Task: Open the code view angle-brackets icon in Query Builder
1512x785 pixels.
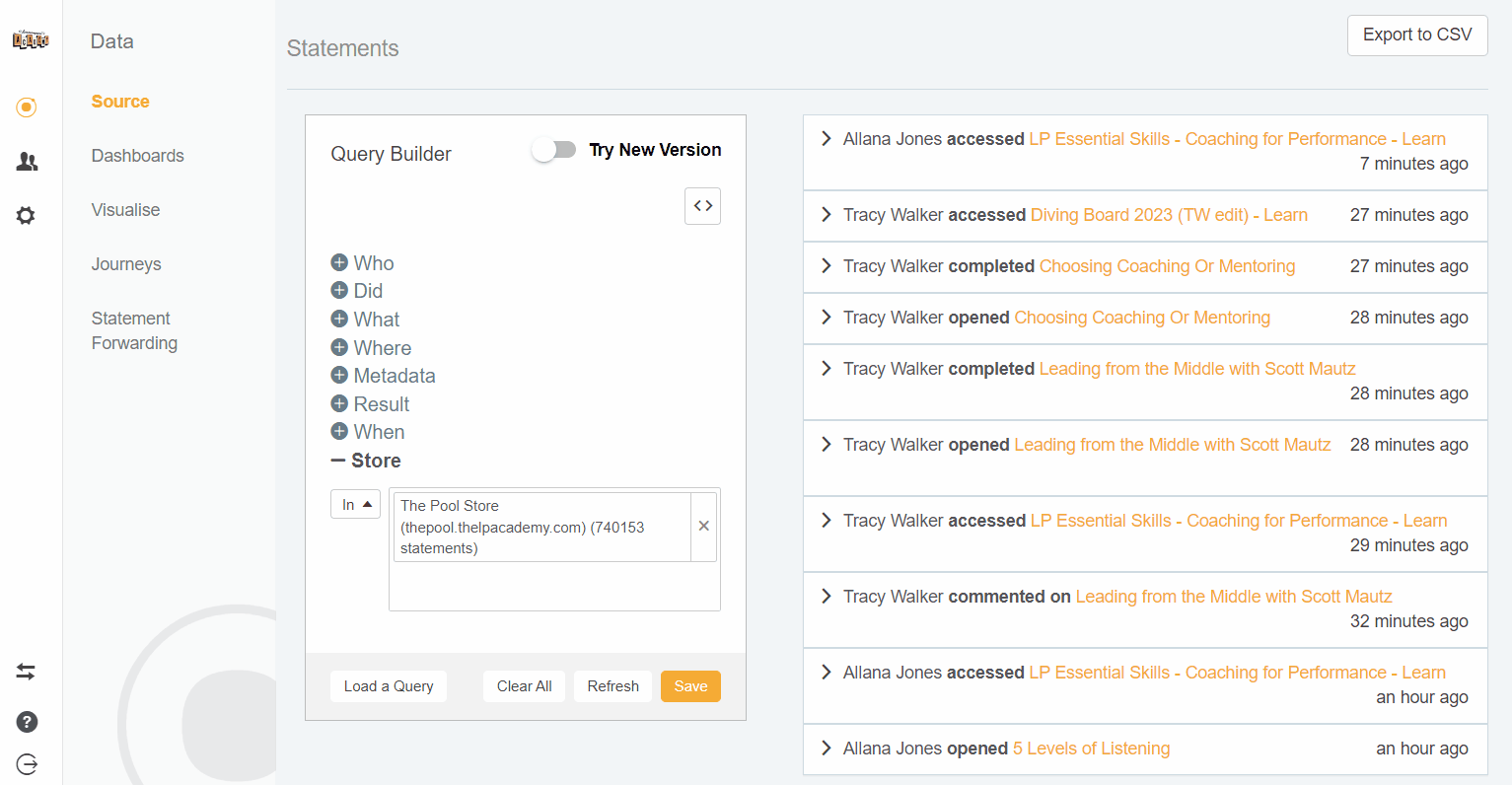Action: tap(702, 206)
